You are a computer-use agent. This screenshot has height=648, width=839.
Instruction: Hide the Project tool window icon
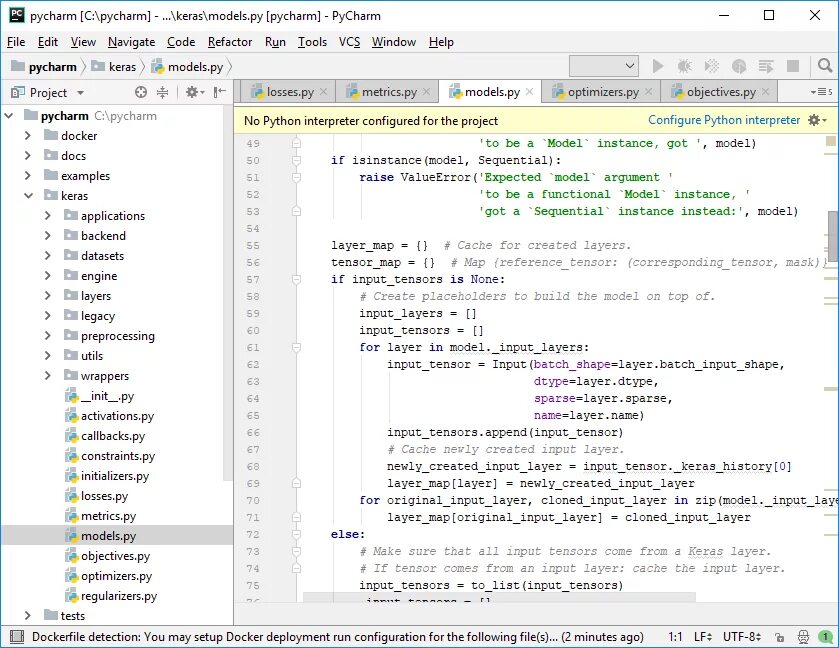[x=219, y=93]
